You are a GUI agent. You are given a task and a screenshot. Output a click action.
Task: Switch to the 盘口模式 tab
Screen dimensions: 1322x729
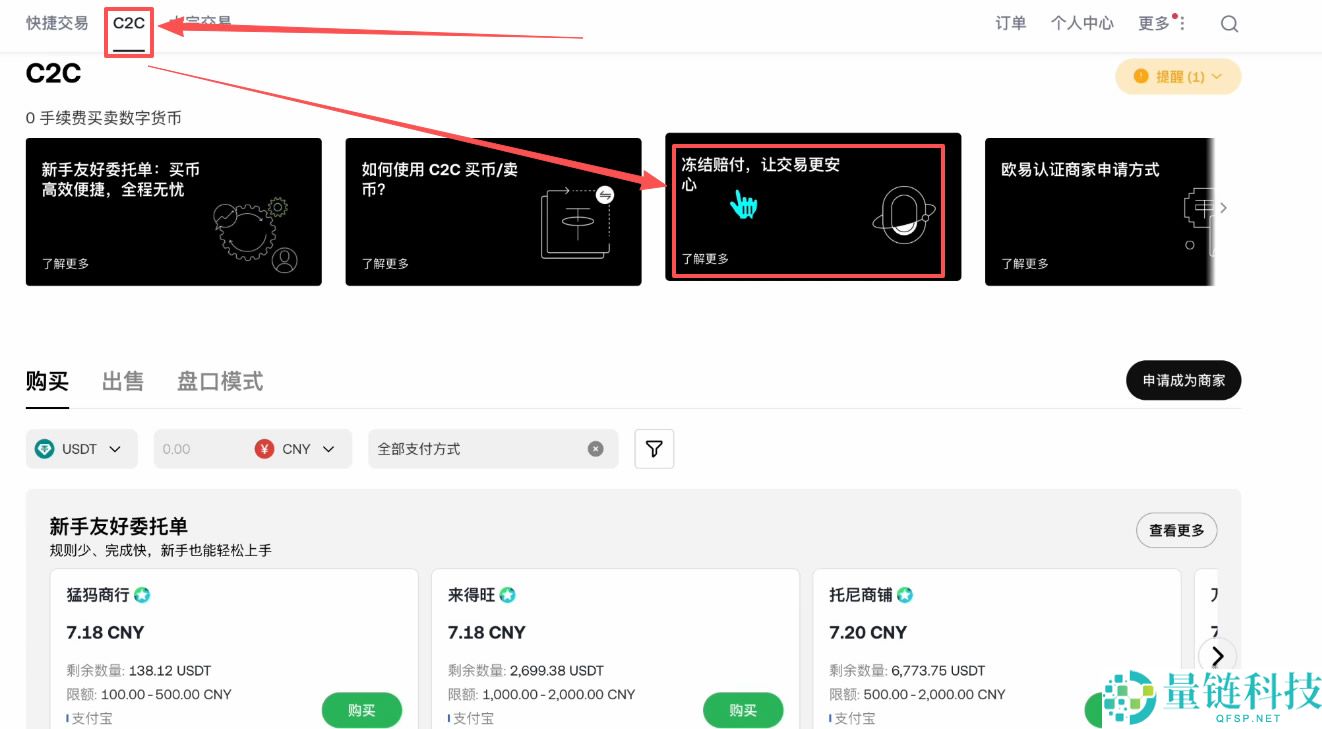(219, 381)
